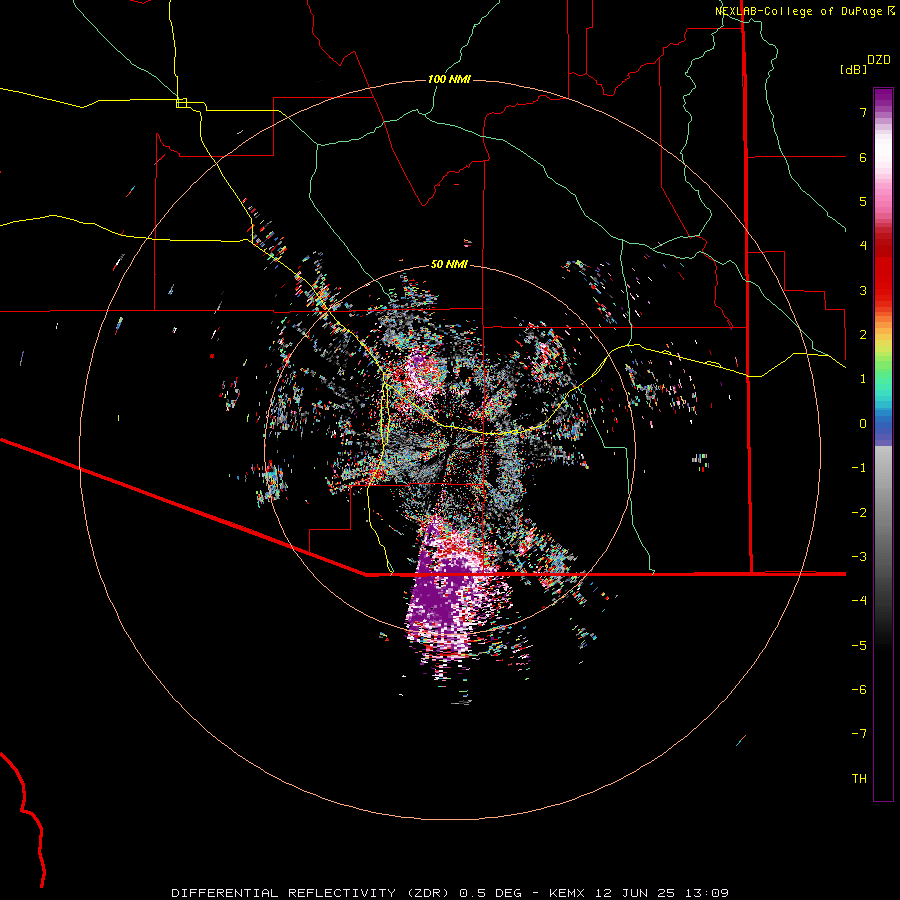Click the "TH" label on color scale
The width and height of the screenshot is (900, 900).
pos(859,778)
